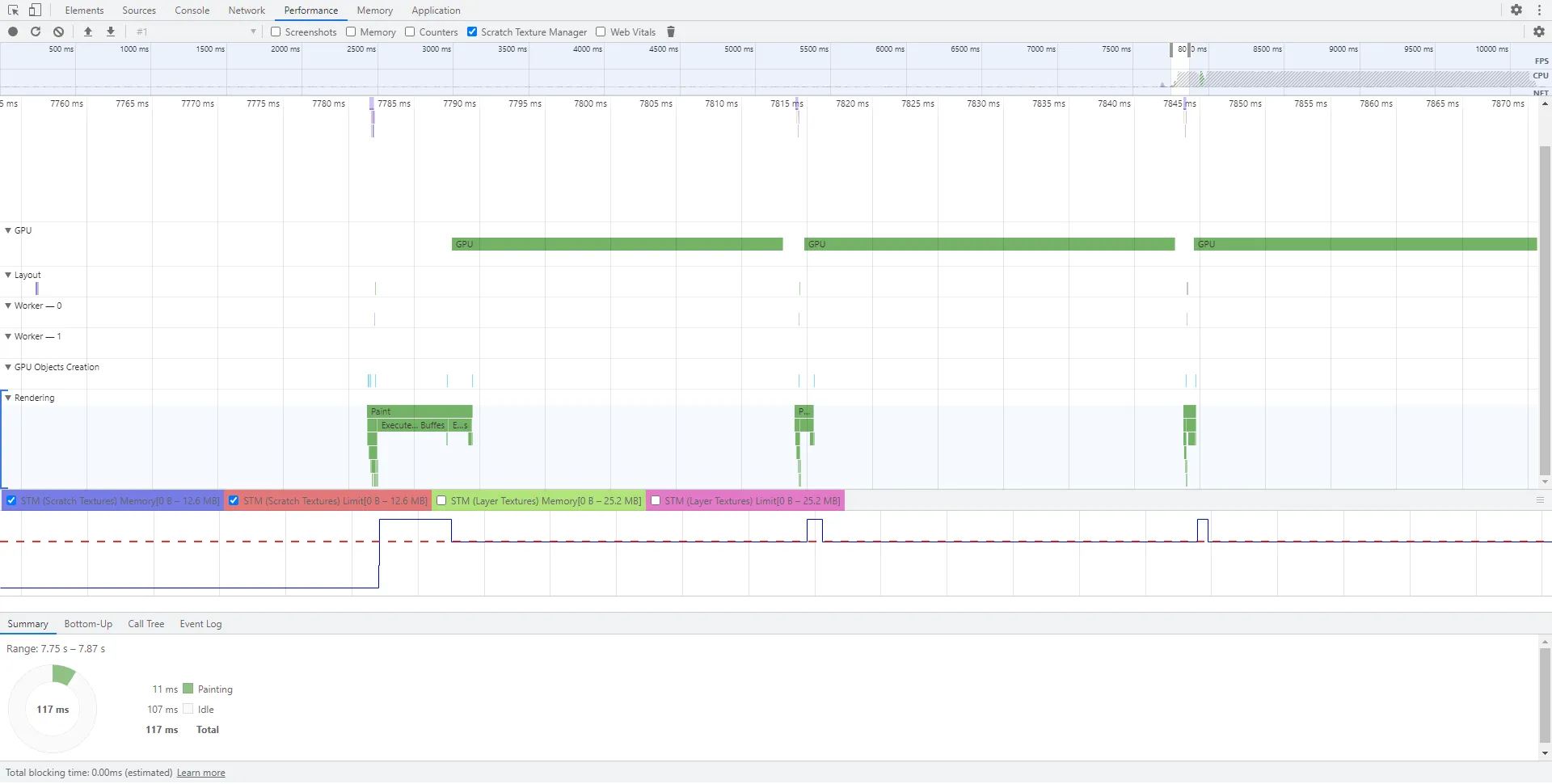This screenshot has height=784, width=1552.
Task: Click the timeline vertical scrollbar
Action: point(1545,311)
